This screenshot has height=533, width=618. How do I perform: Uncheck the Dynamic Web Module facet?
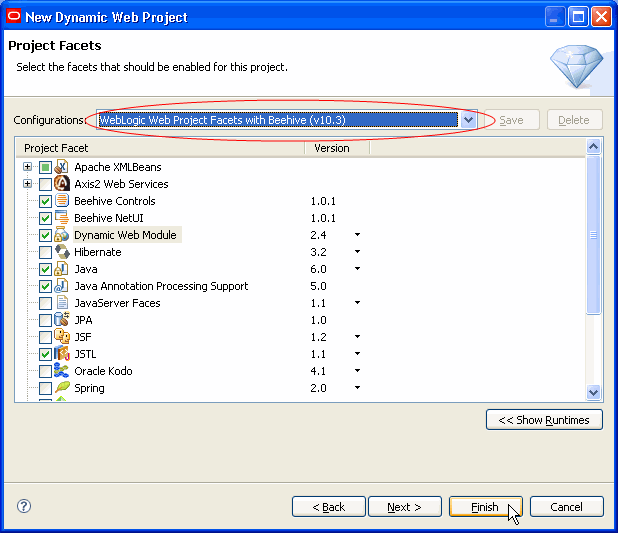[x=45, y=235]
